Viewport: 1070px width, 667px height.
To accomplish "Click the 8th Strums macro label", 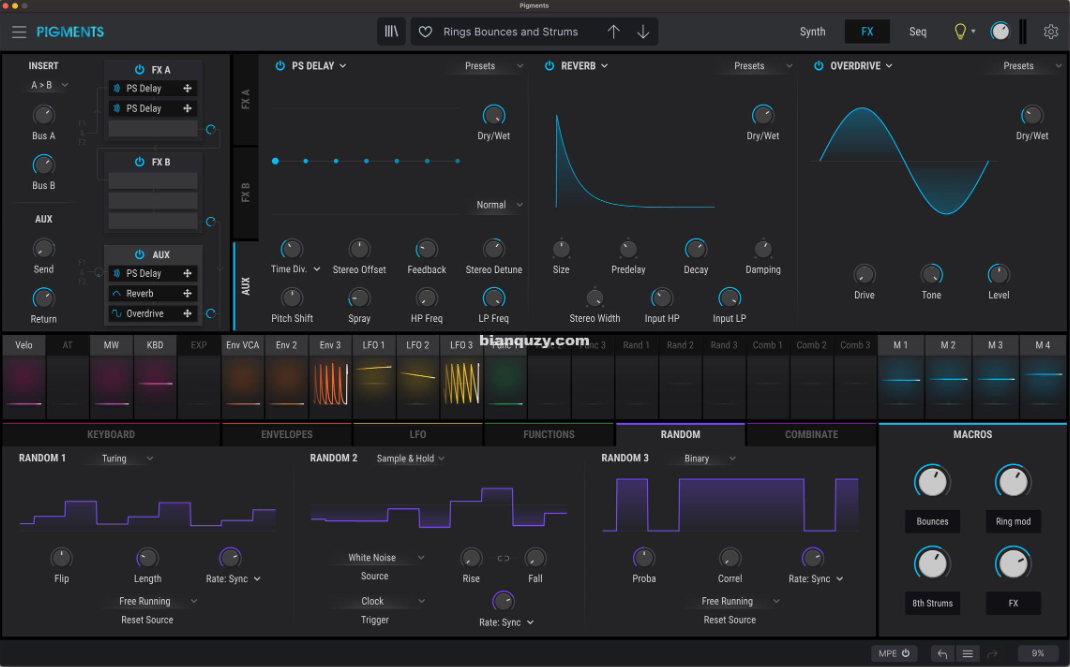I will [x=932, y=603].
